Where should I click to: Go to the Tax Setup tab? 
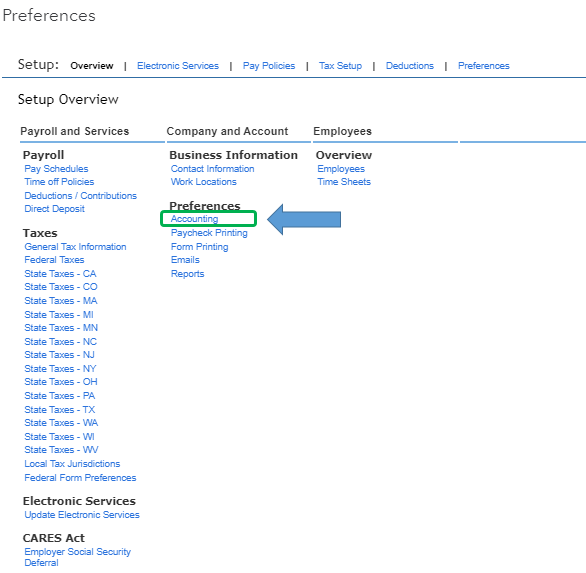(x=340, y=66)
